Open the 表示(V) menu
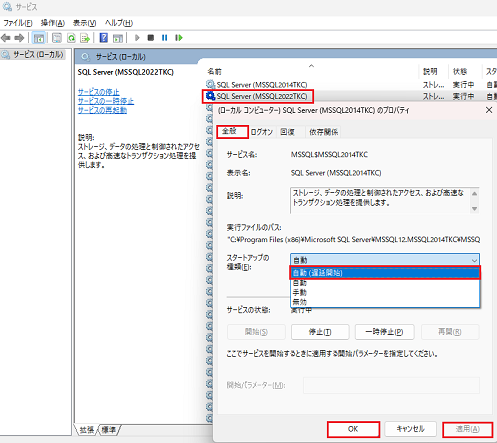This screenshot has width=497, height=443. (x=85, y=23)
